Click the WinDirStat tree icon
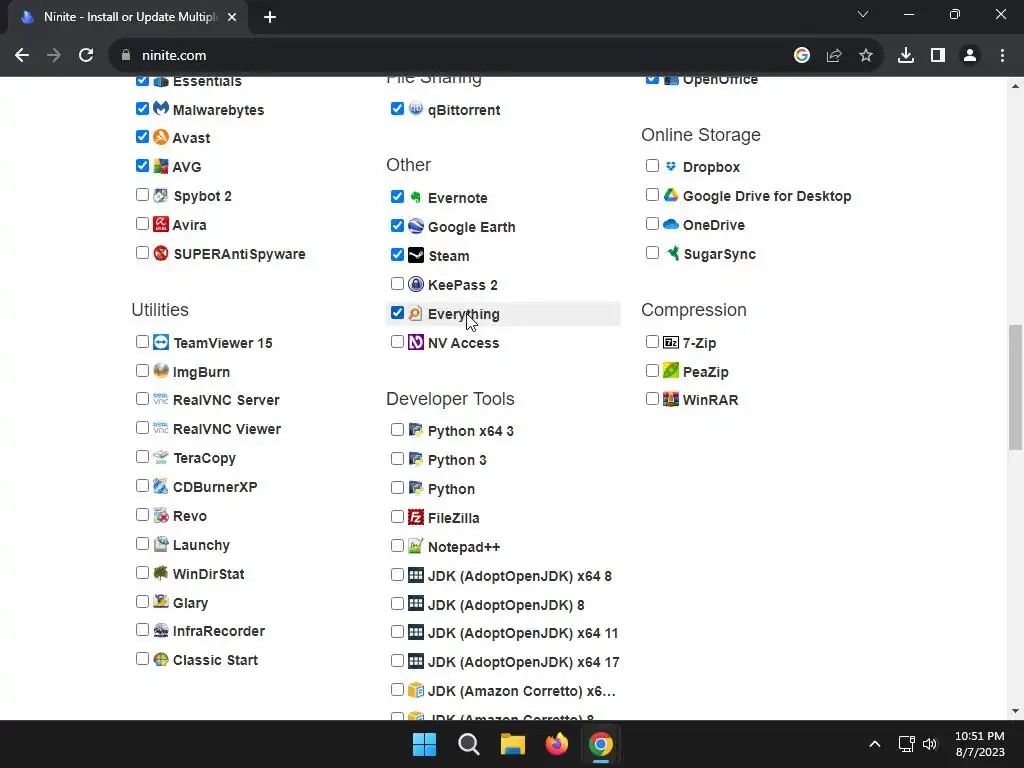The width and height of the screenshot is (1024, 768). 161,573
